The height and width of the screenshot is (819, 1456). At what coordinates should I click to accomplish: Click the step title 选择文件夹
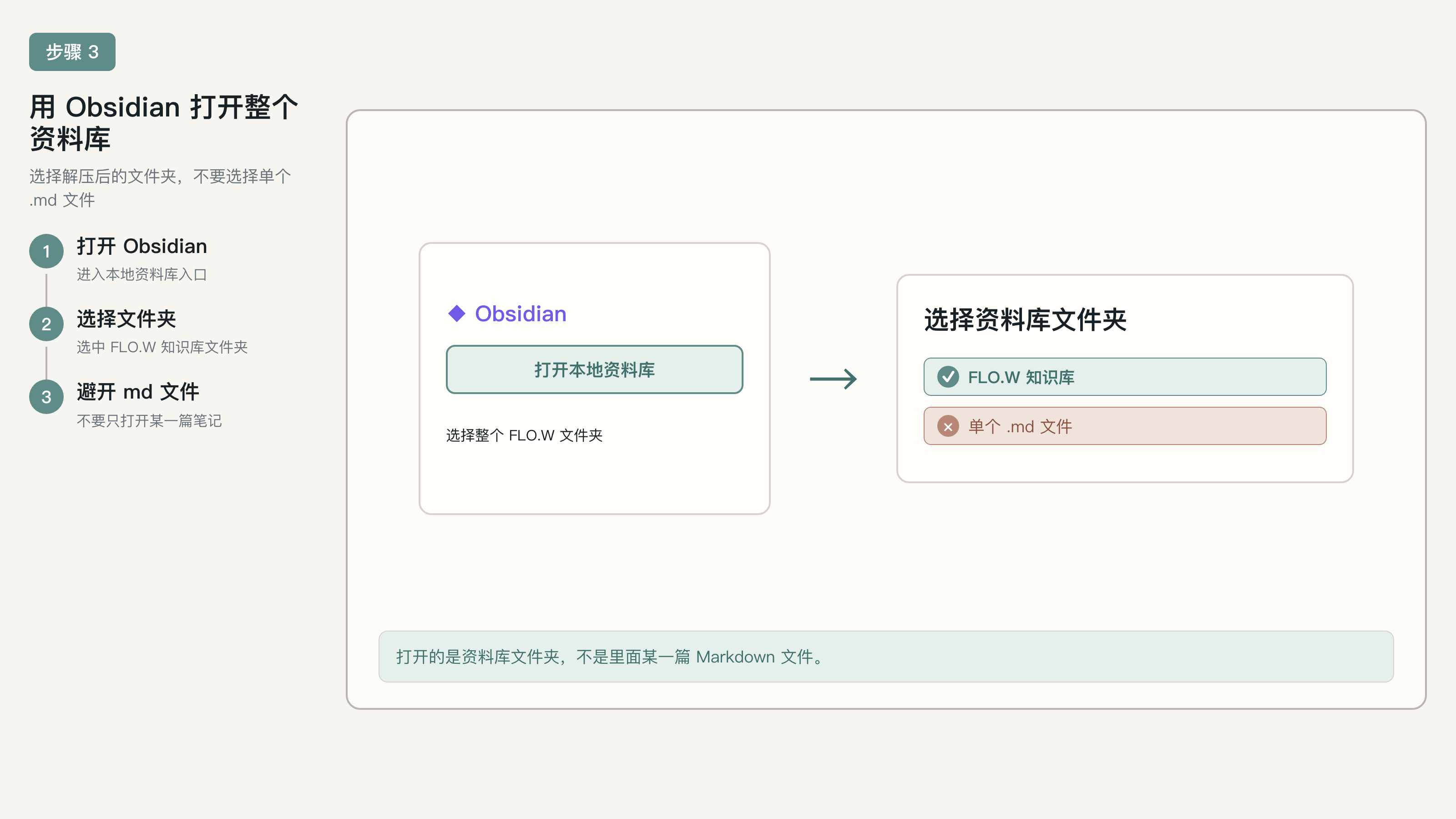(x=126, y=319)
